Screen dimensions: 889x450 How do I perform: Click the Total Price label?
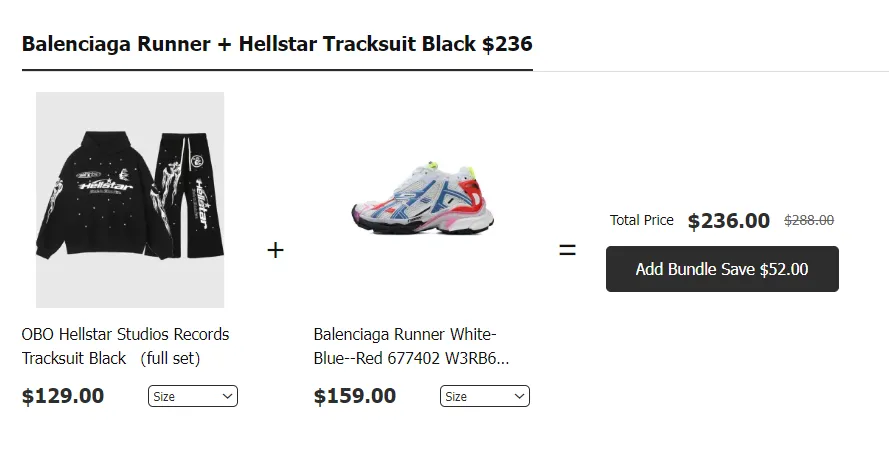[x=642, y=220]
